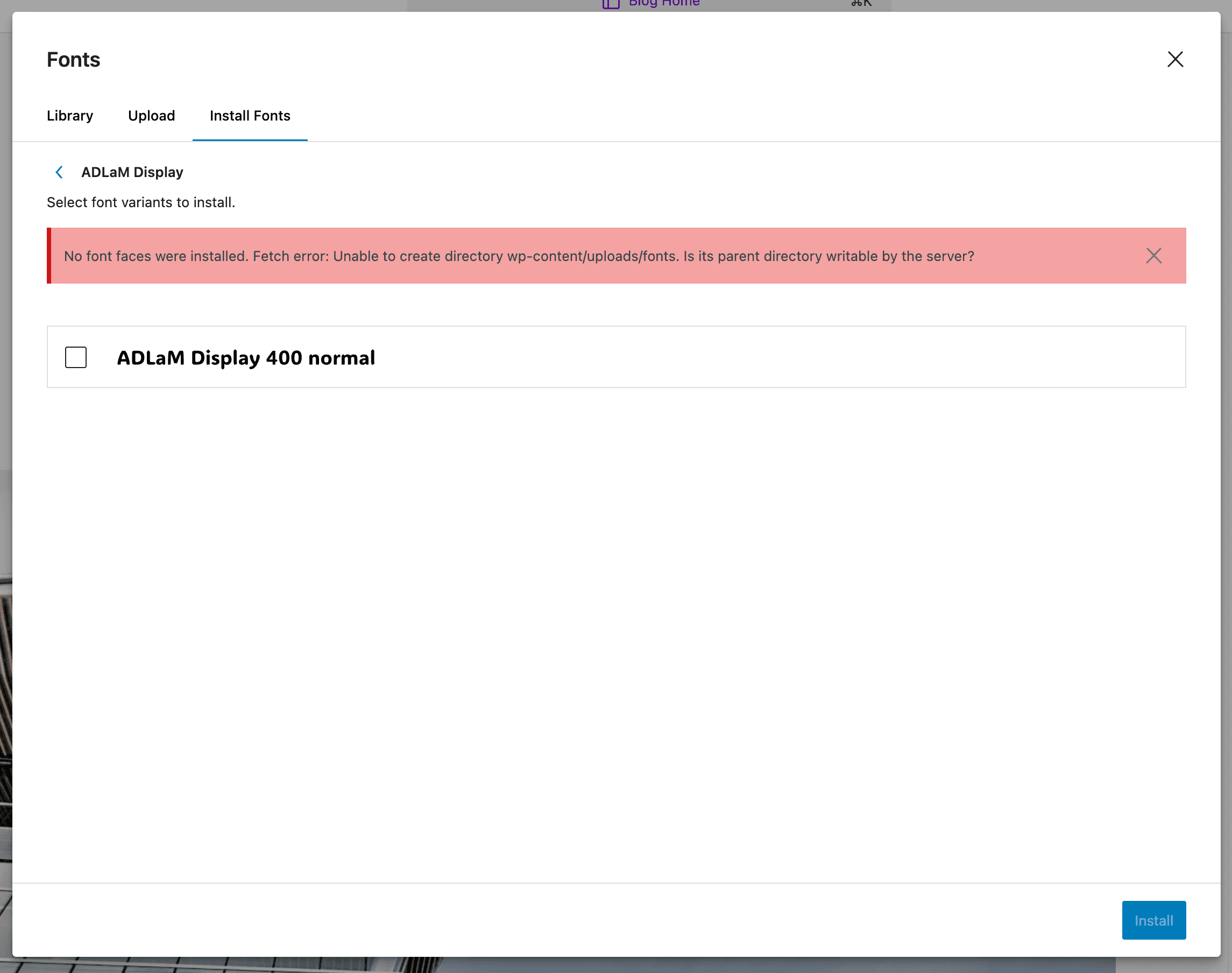Screen dimensions: 1232x973
Task: Click the ⌘K shortcut hint
Action: click(861, 3)
